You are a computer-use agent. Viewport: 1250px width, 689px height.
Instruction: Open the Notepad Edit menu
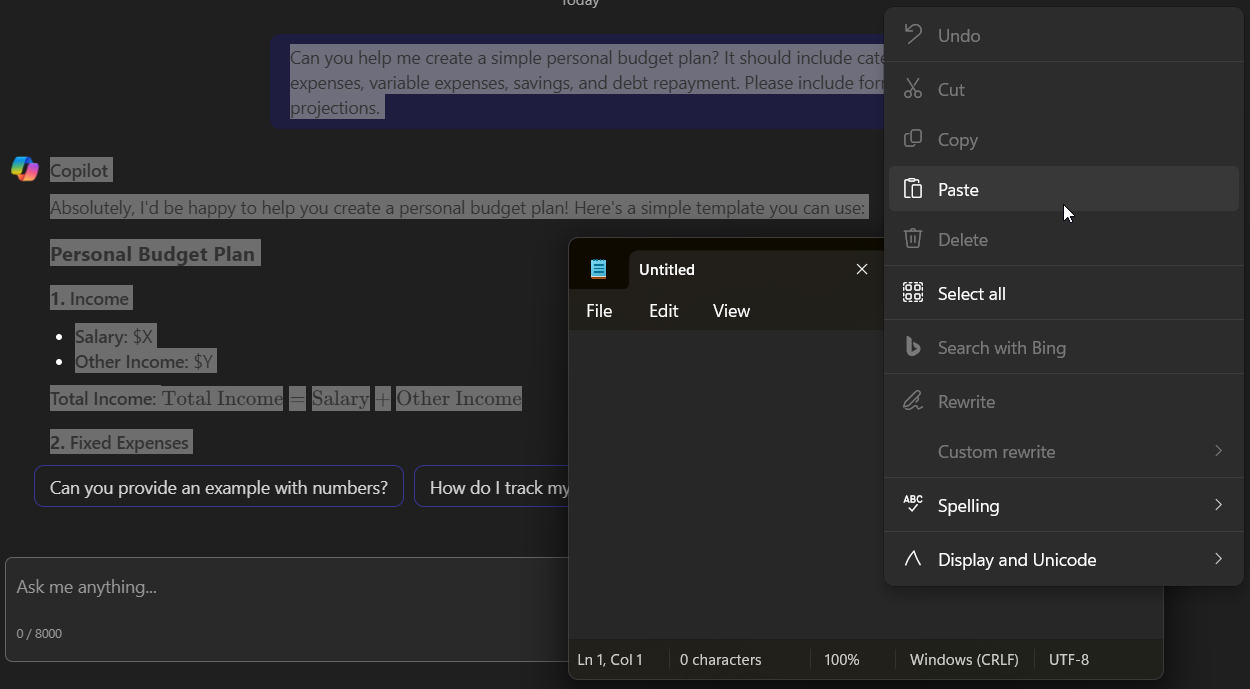[x=663, y=311]
